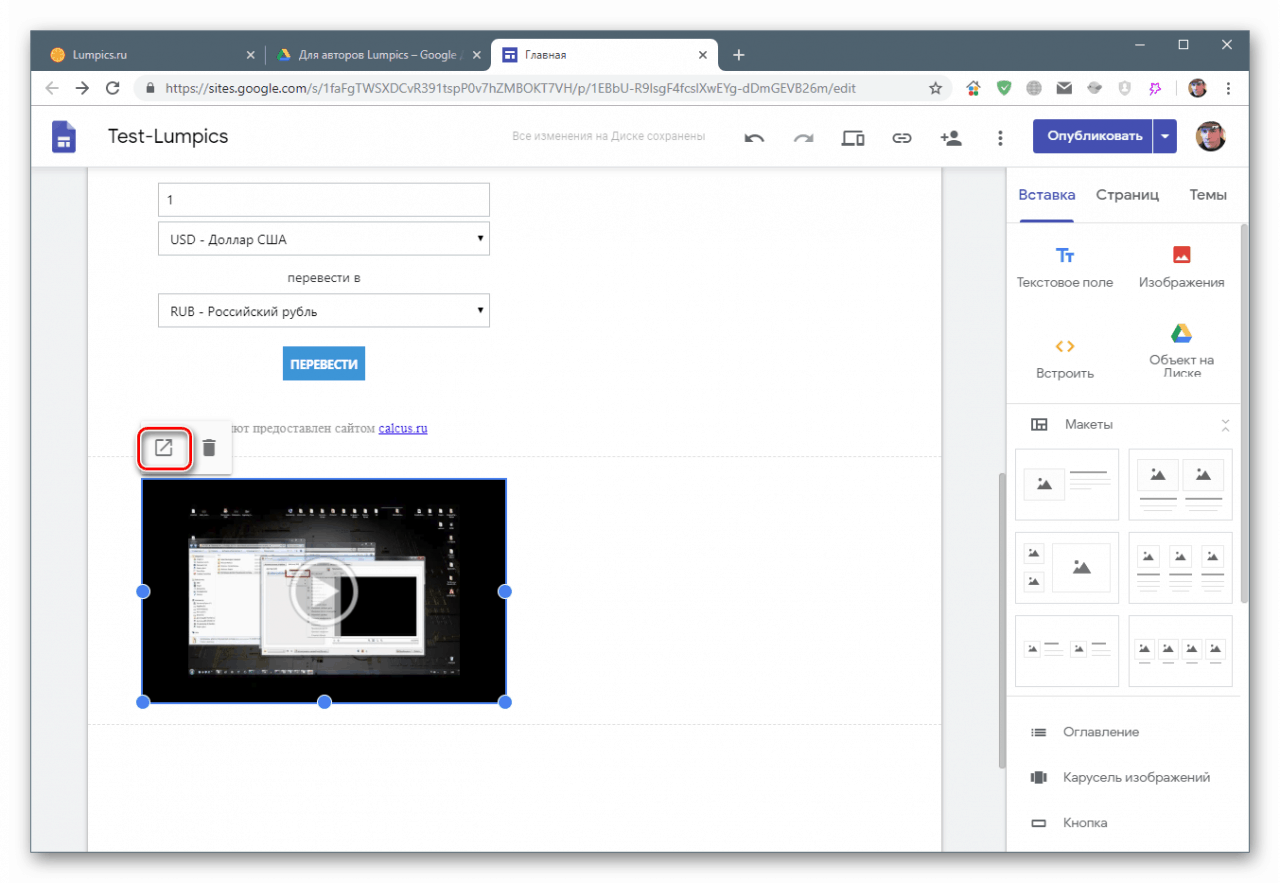Click the Опубликовать publish button
This screenshot has height=883, width=1280.
point(1094,136)
